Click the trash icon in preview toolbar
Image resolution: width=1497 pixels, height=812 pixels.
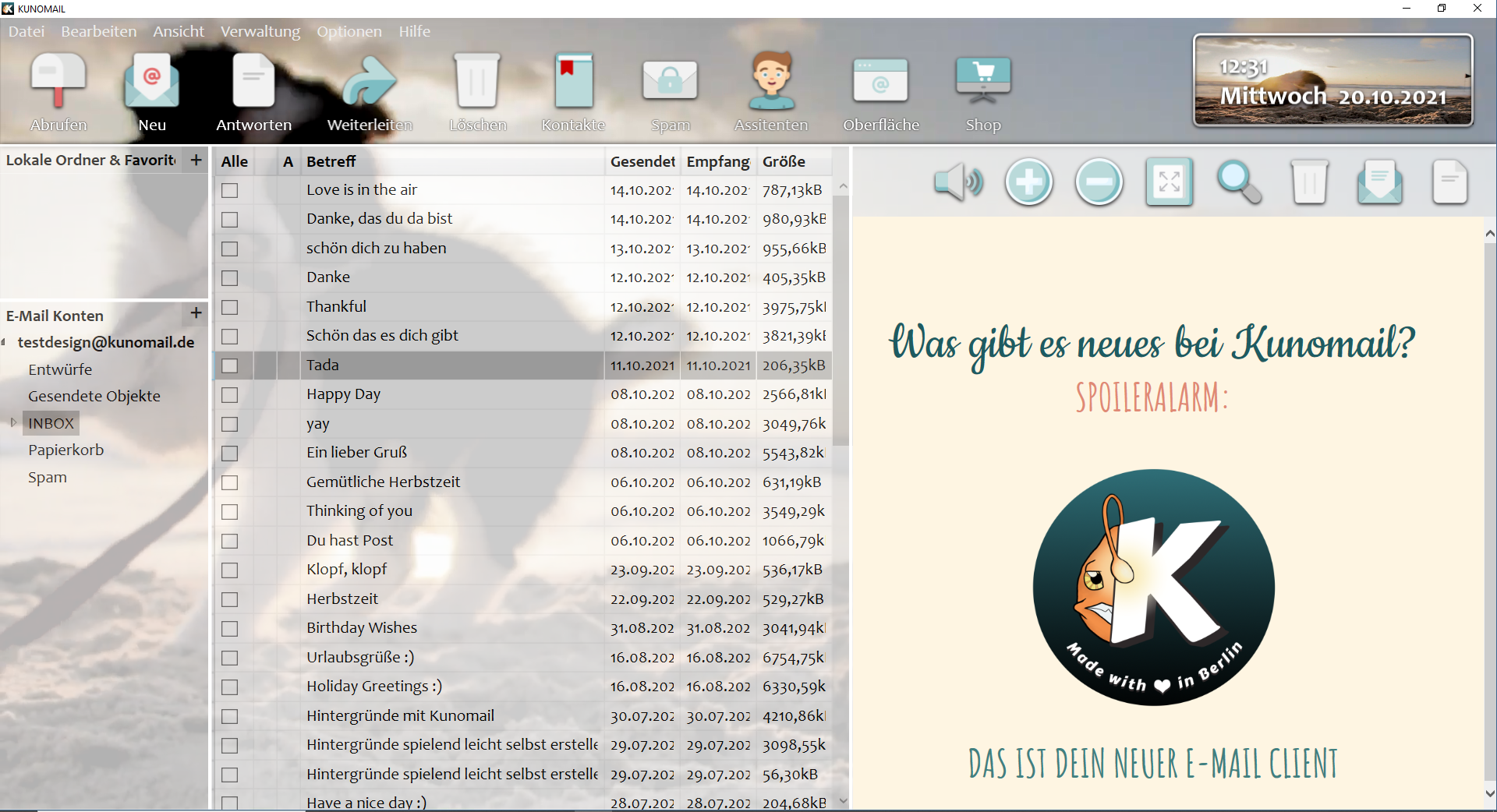coord(1310,182)
